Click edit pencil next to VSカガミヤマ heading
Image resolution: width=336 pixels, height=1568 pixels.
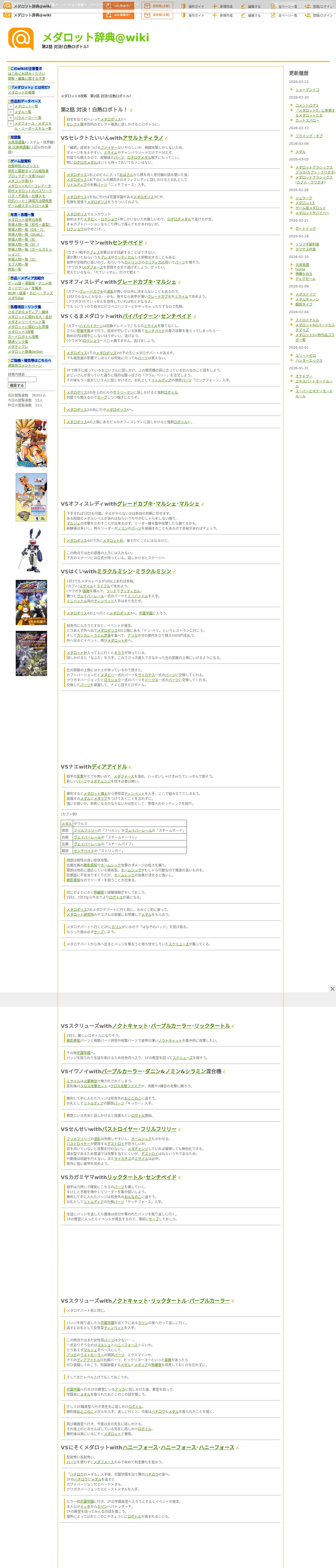[180, 1177]
